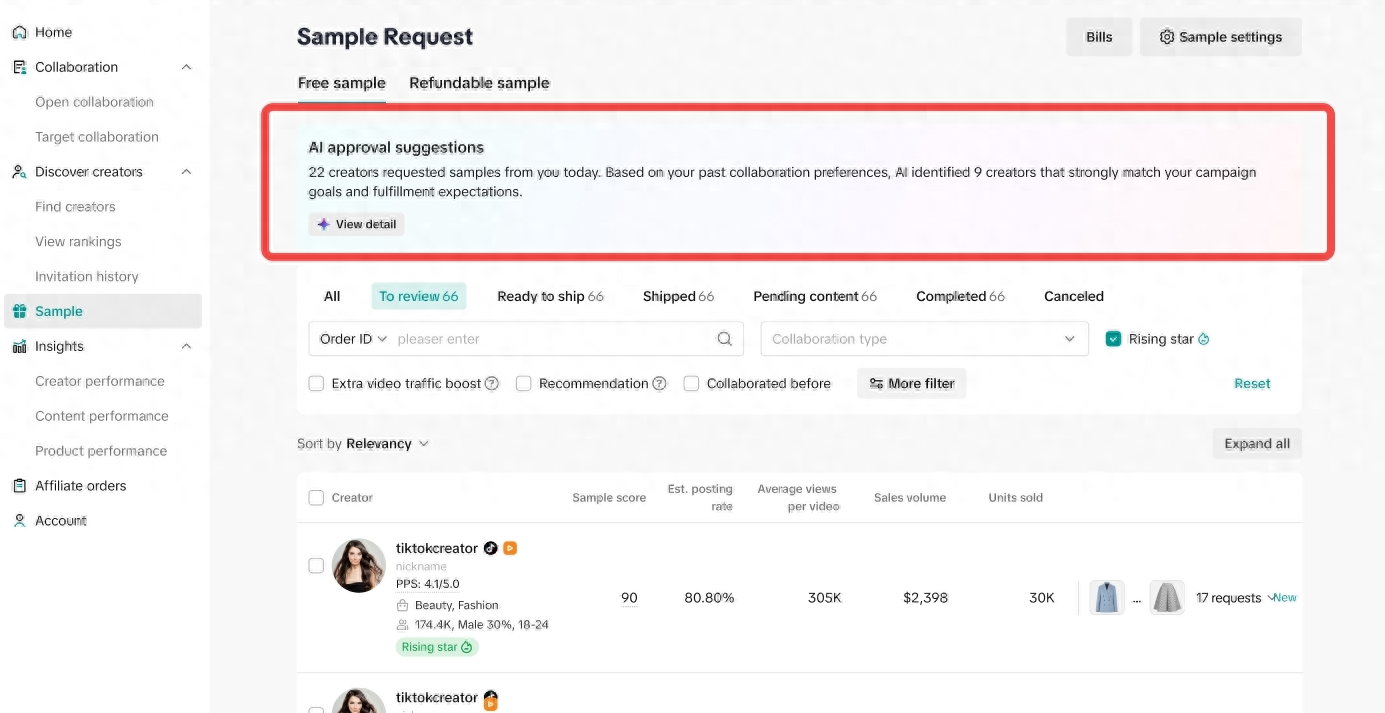
Task: Click the green Rising star badge under the creator
Action: point(437,647)
